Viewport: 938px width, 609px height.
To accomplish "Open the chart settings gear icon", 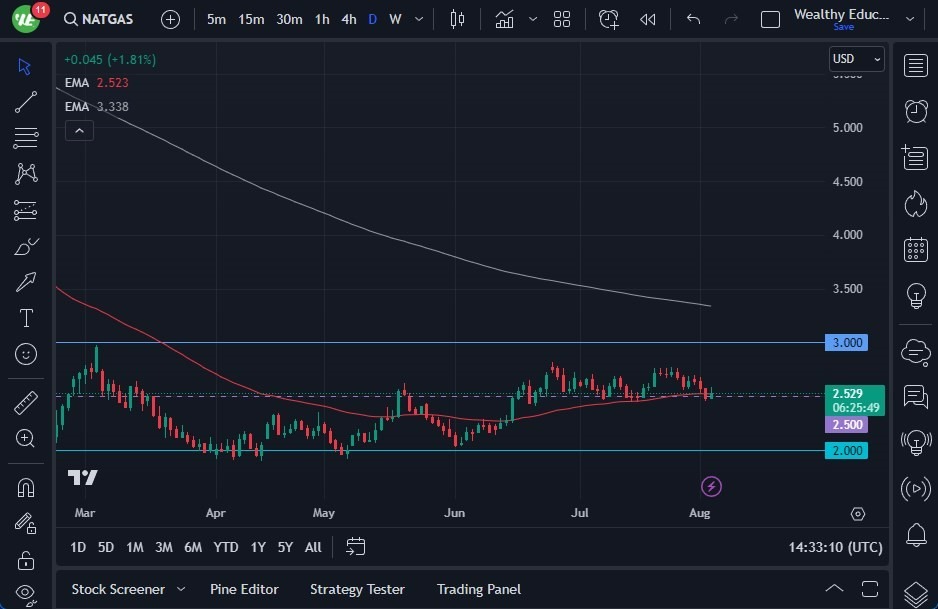I will 857,514.
